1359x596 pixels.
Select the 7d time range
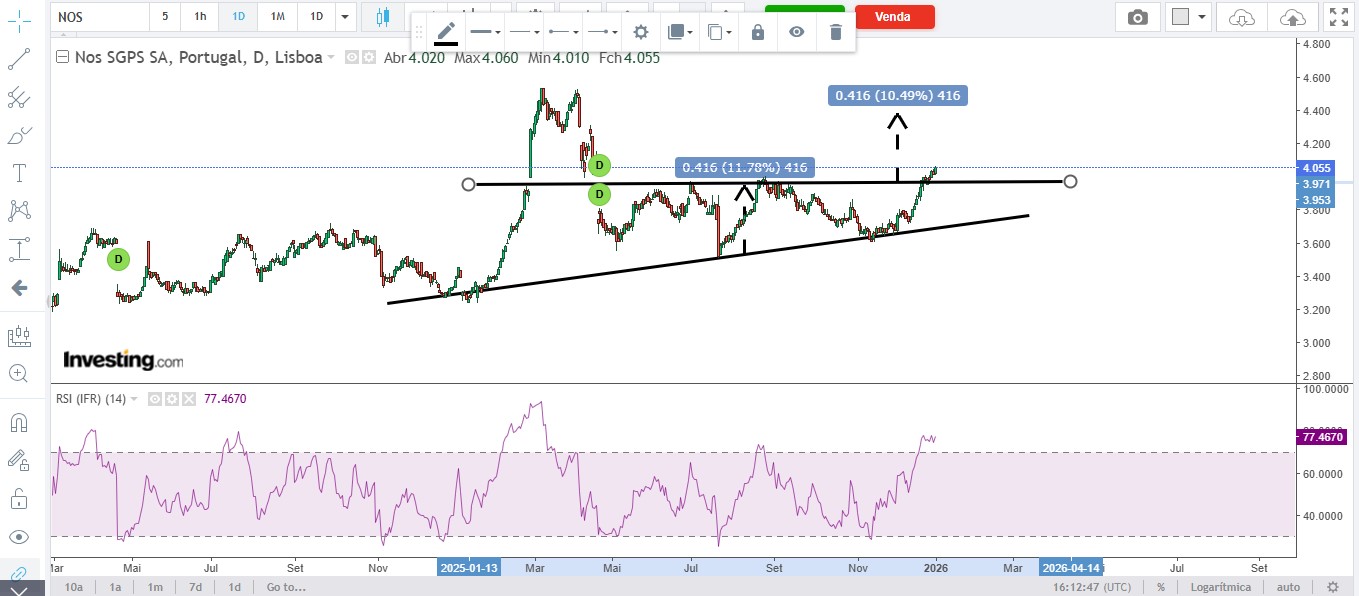point(195,587)
